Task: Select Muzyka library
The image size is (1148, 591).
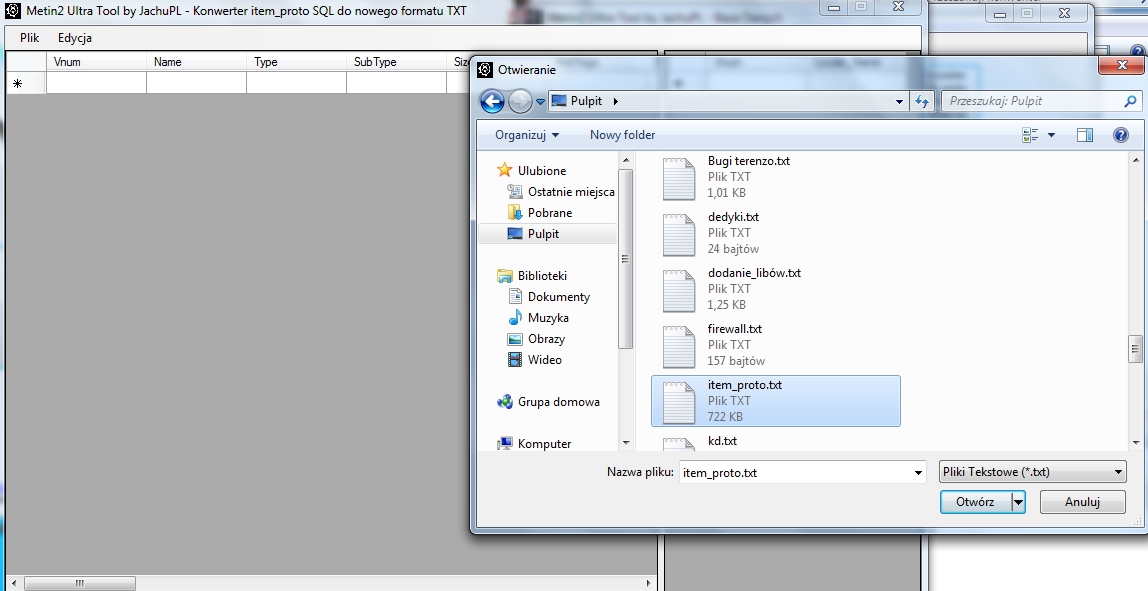Action: (x=548, y=319)
